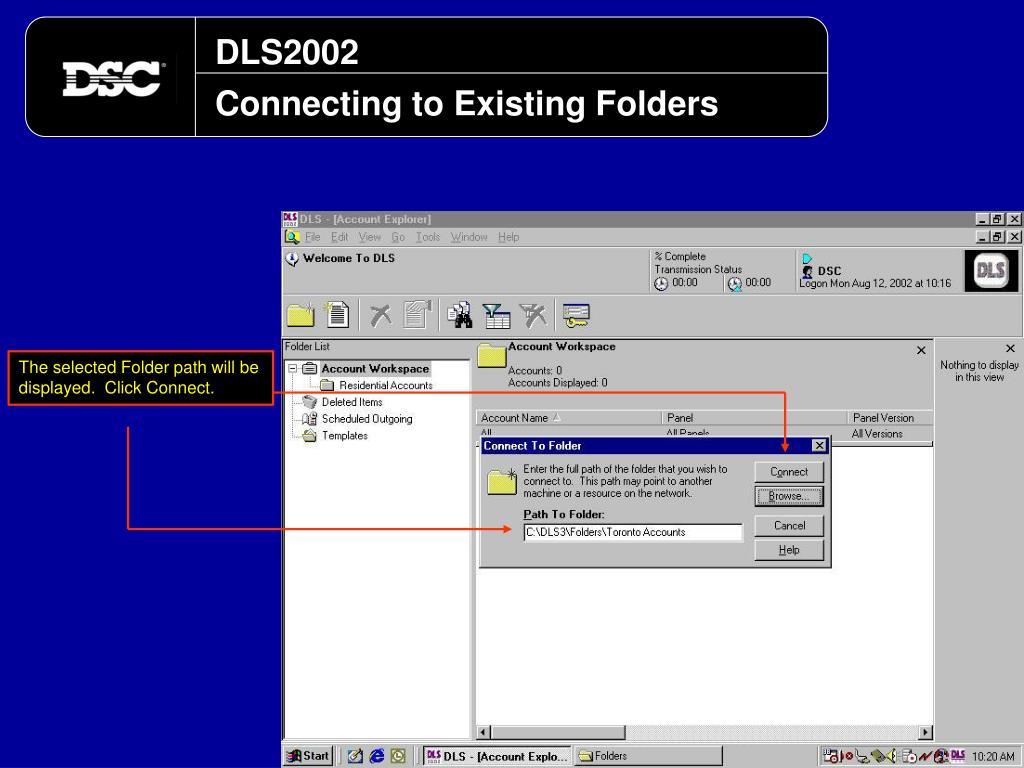Screen dimensions: 1024x768
Task: Click Logon Mon Aug 12, 2002 text
Action: (874, 283)
